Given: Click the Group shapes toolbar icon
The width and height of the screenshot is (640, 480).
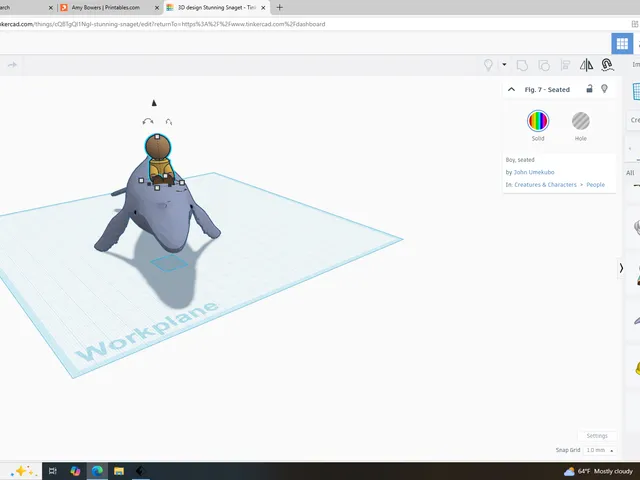Looking at the screenshot, I should 522,65.
